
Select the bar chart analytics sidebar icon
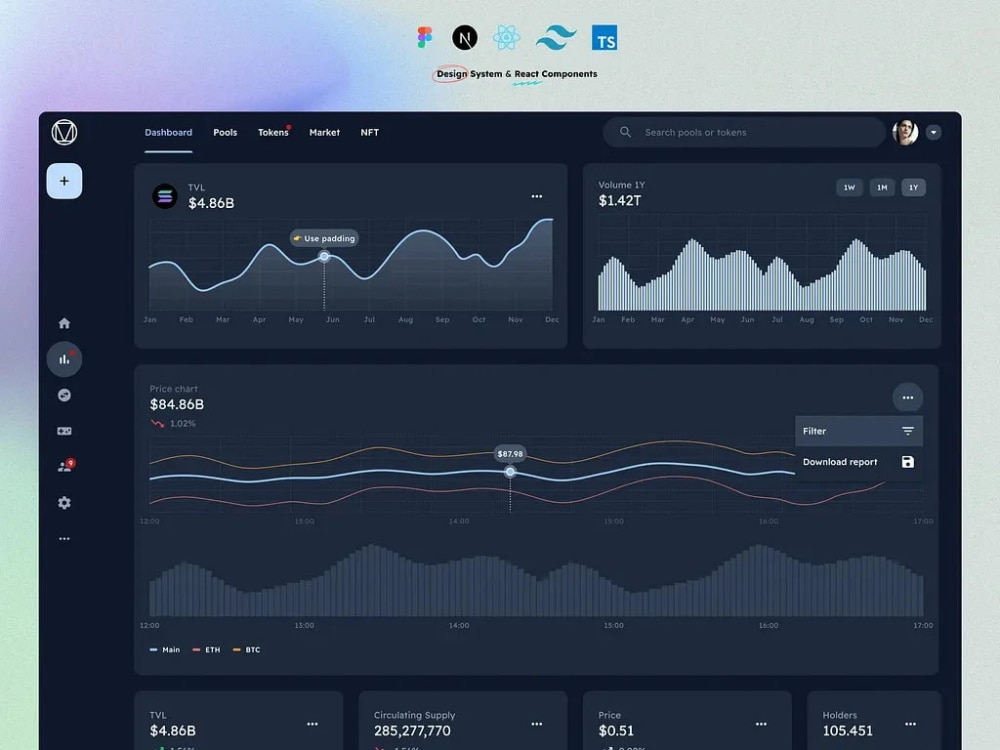[64, 359]
